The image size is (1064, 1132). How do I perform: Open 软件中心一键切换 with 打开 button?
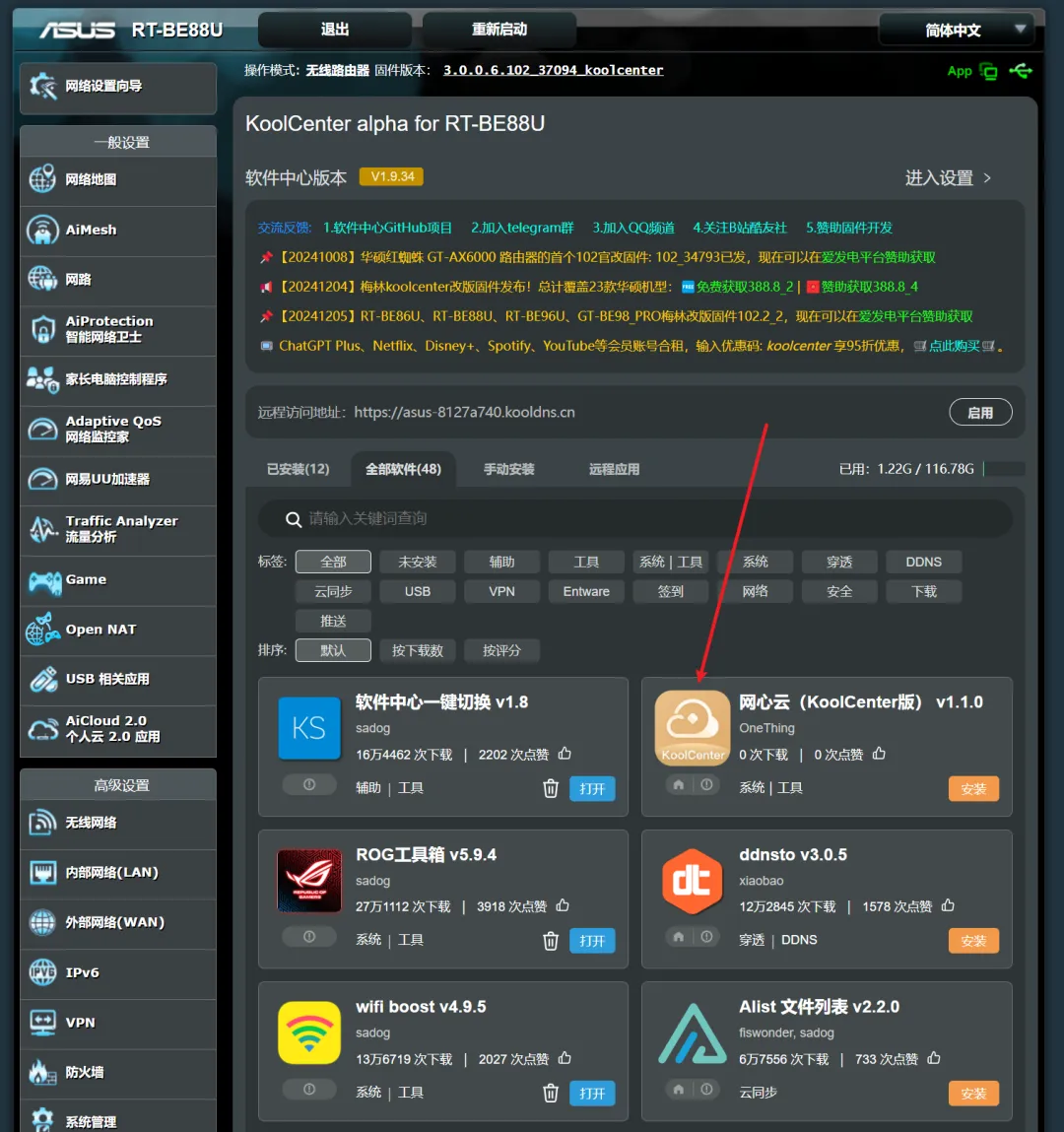(x=592, y=788)
